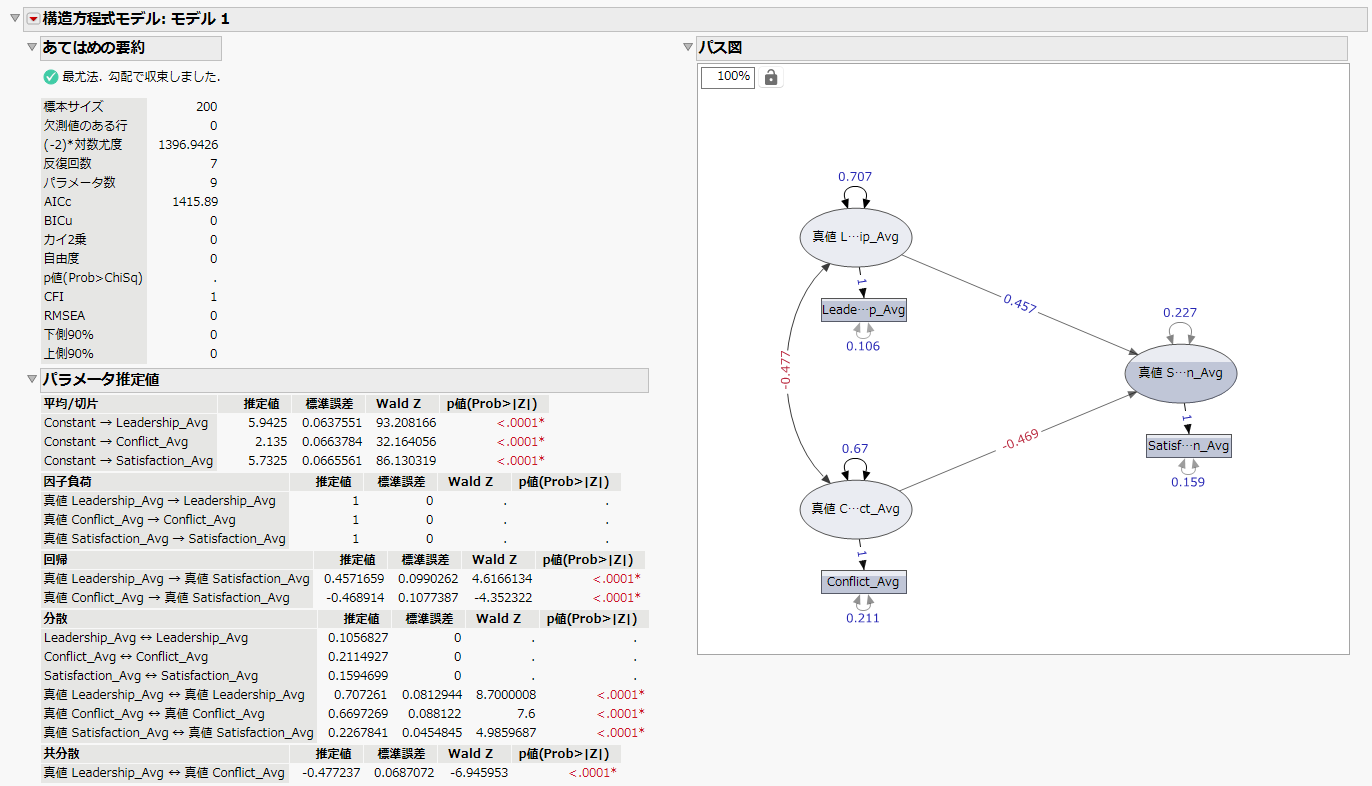Screen dimensions: 1372x786
Task: Select the Leade···p_Avg observed variable box
Action: click(x=863, y=310)
